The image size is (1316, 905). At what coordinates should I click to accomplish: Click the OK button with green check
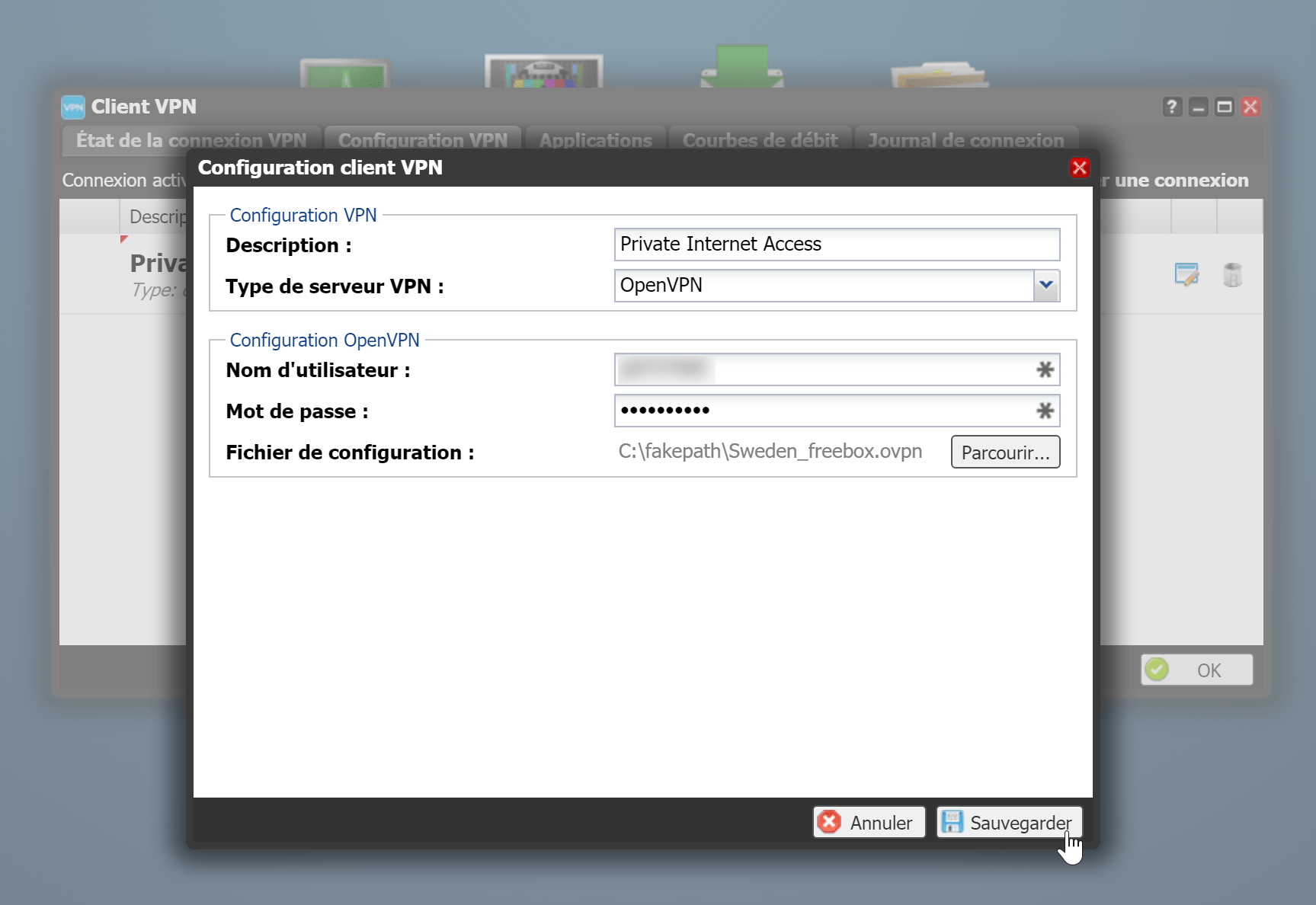(x=1196, y=670)
